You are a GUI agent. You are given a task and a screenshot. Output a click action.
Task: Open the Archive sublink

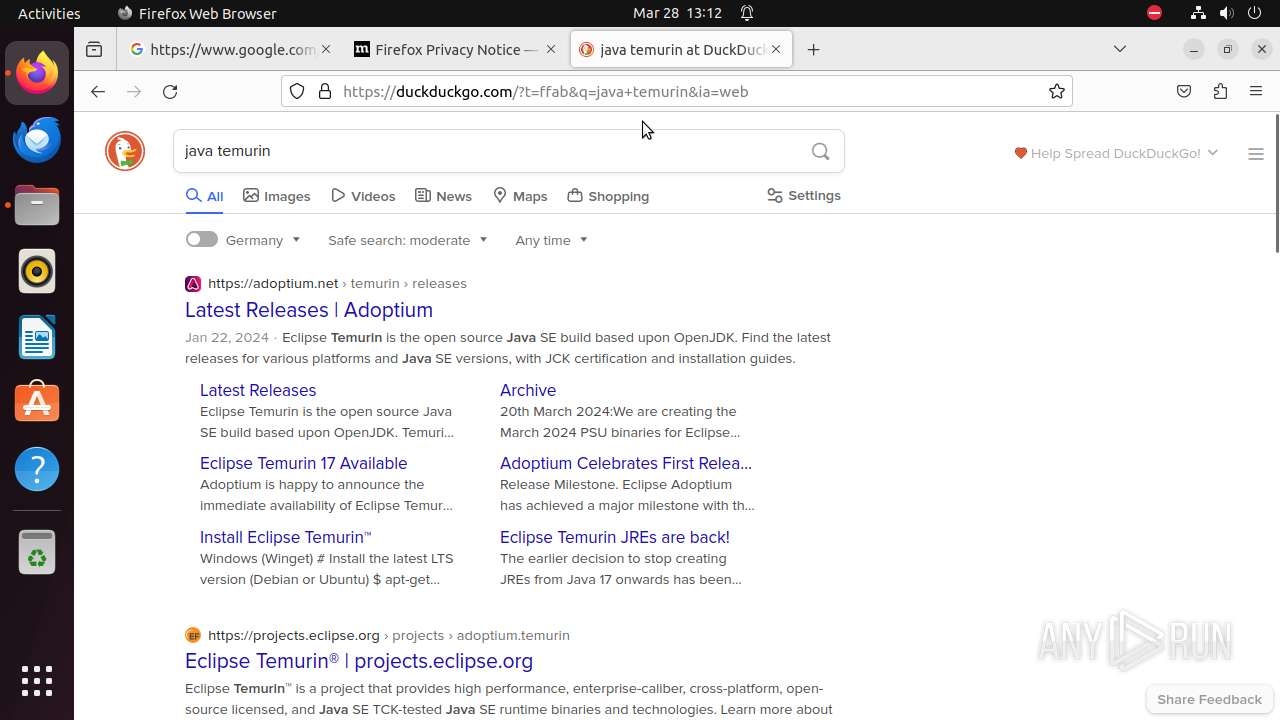pos(528,390)
